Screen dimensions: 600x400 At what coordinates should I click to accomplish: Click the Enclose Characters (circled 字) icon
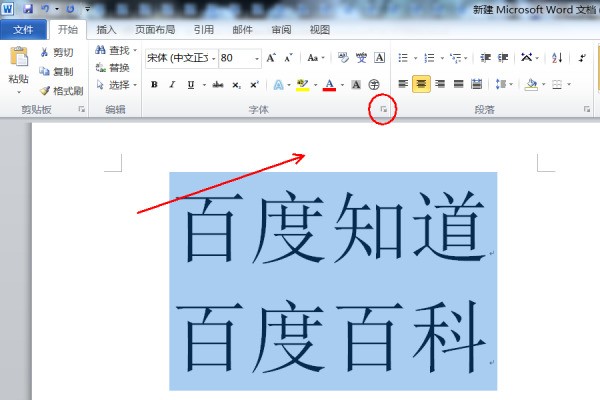click(374, 84)
